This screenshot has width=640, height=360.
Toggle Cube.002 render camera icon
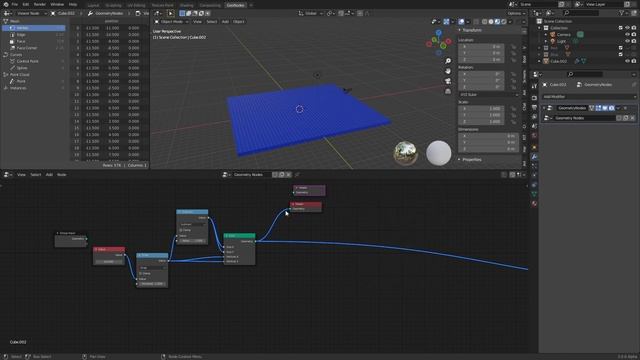634,61
